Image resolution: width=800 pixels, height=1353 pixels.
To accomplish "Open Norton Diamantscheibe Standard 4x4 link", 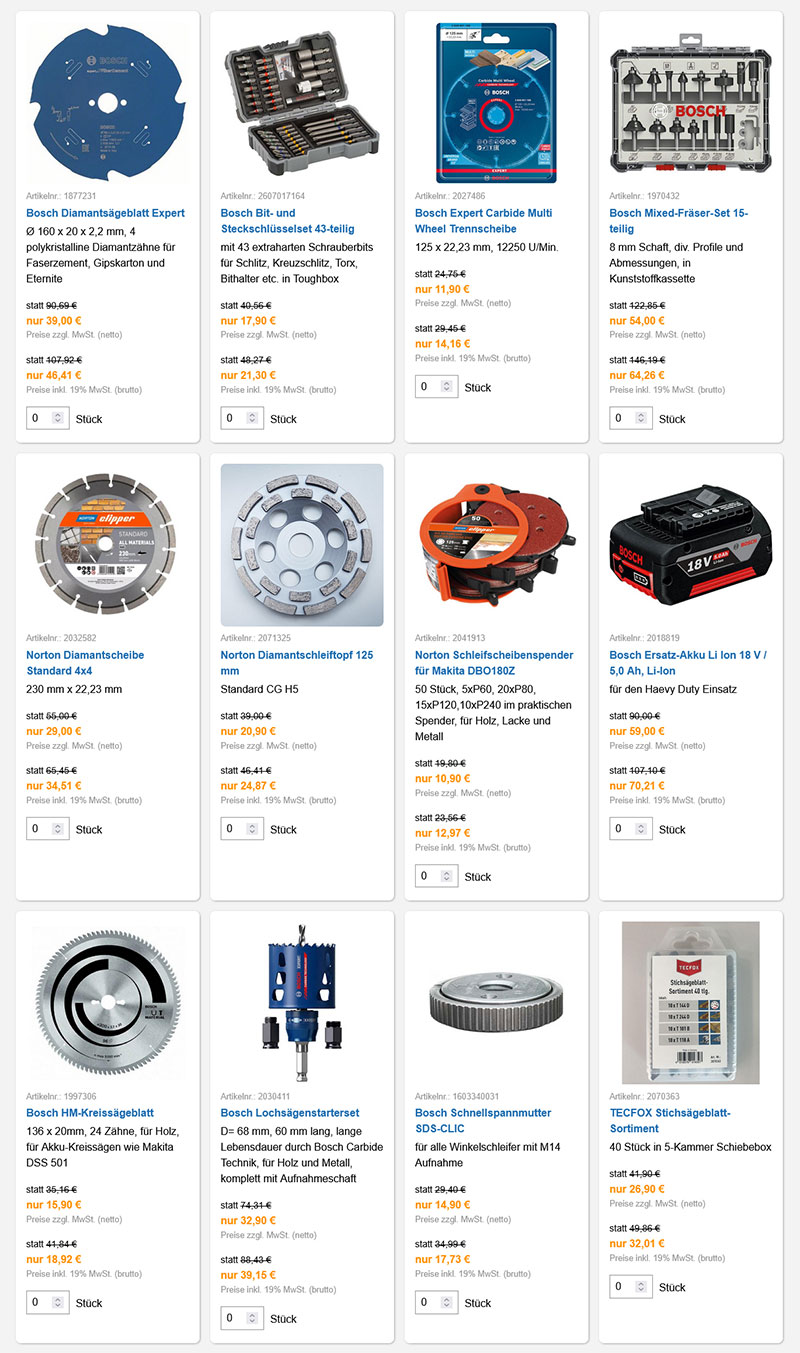I will click(86, 663).
